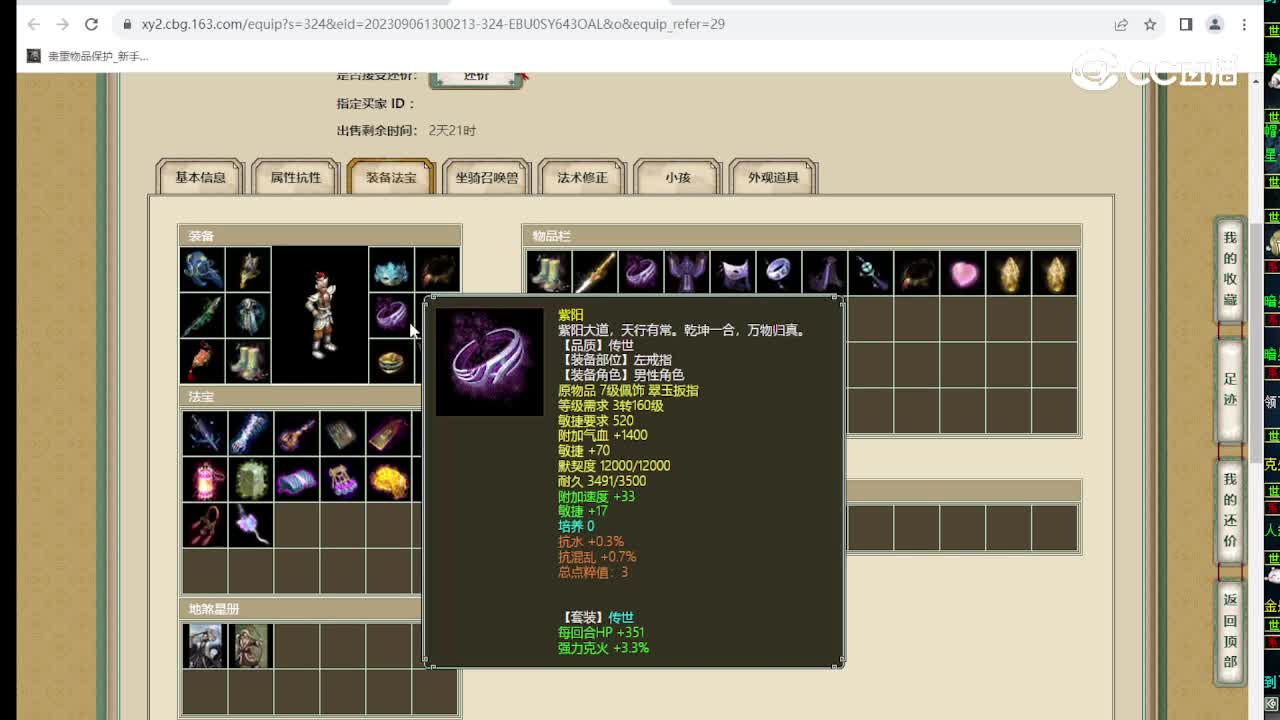This screenshot has height=720, width=1280.
Task: Select the pink heart in 物品栏 inventory
Action: point(963,272)
